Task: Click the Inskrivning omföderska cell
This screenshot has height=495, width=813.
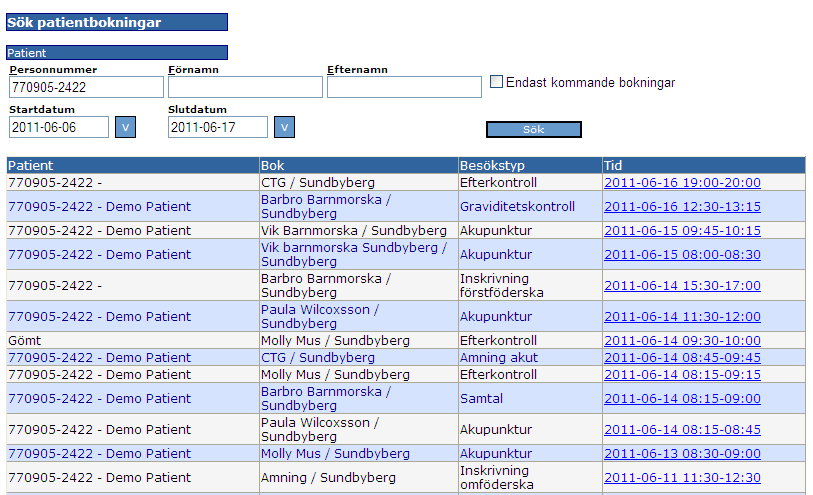Action: coord(530,477)
